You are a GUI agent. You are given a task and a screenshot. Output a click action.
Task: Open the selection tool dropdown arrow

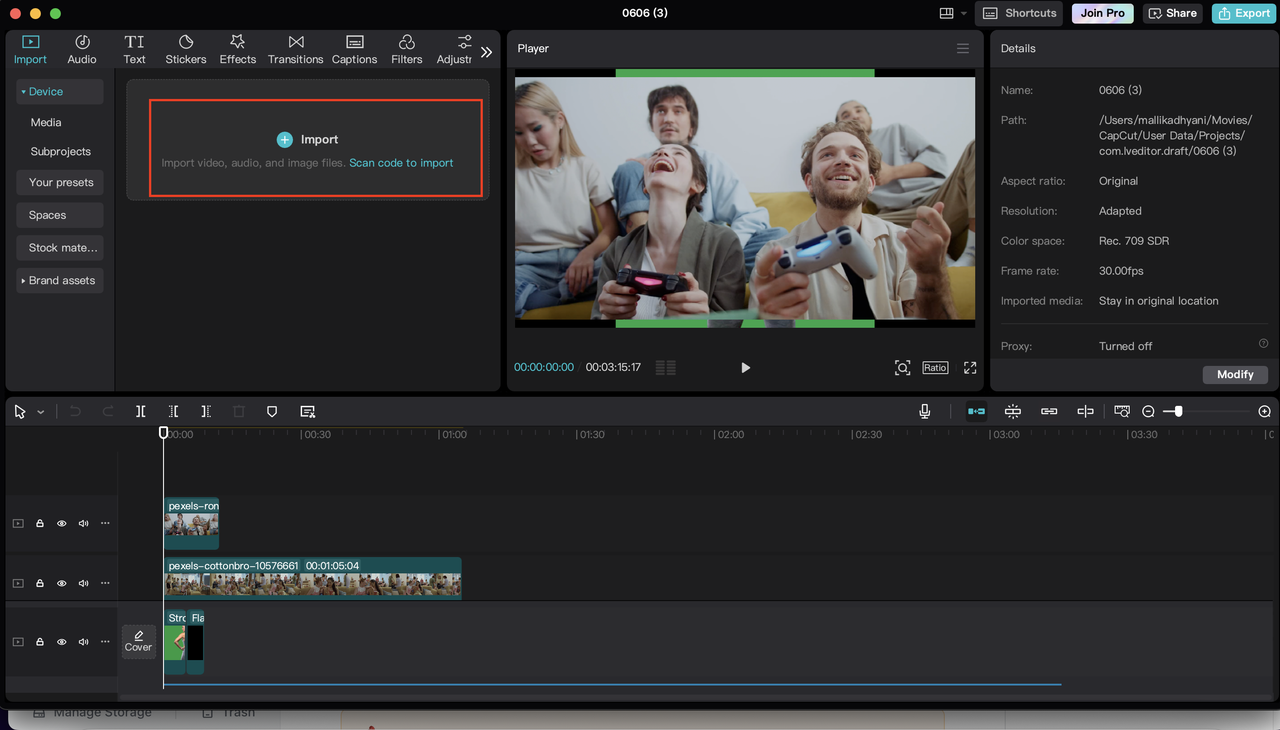pyautogui.click(x=40, y=411)
